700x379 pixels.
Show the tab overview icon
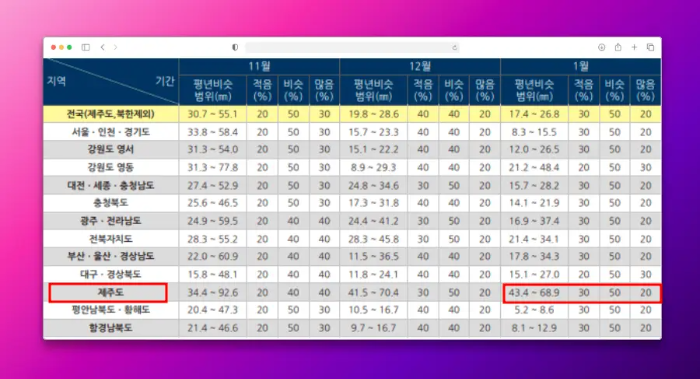650,47
